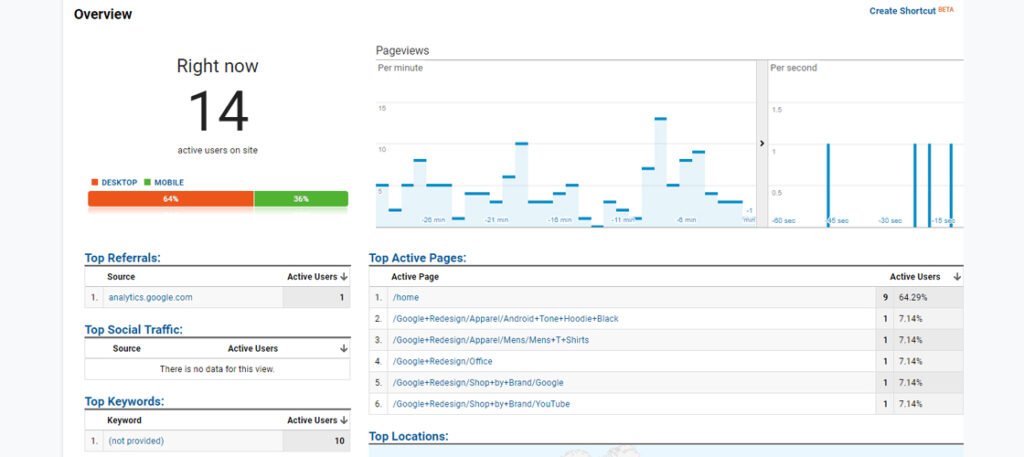Select the green 36% mobile bar segment
This screenshot has height=457, width=1024.
tap(301, 199)
